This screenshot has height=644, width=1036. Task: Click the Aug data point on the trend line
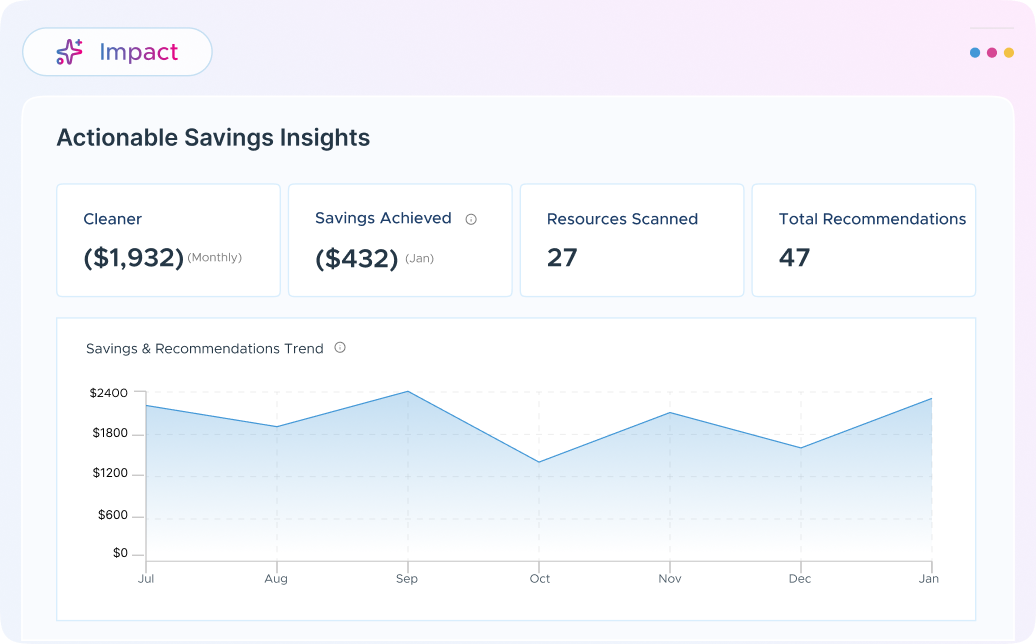point(276,427)
